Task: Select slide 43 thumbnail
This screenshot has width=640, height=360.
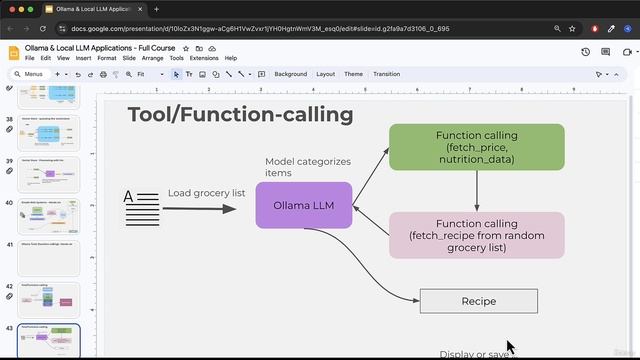Action: tap(49, 341)
